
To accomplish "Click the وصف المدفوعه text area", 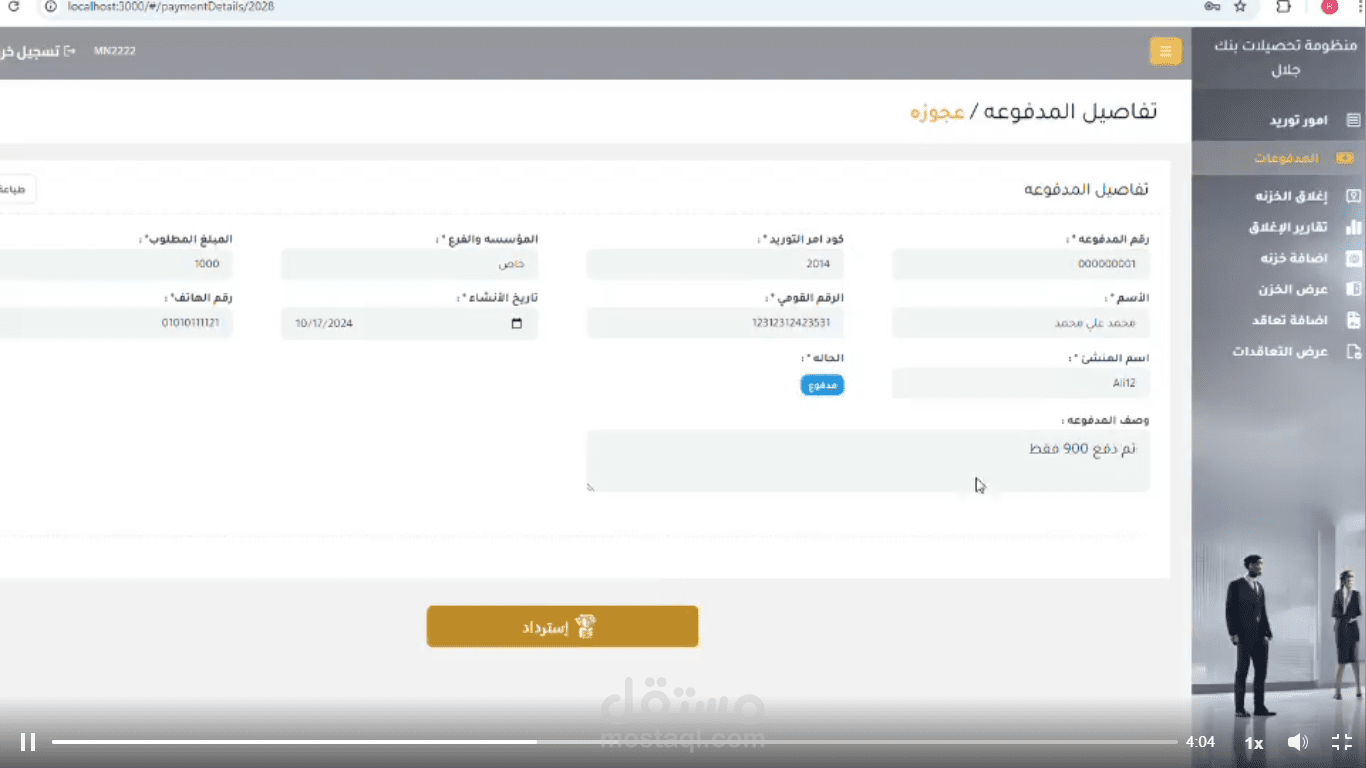I will pos(868,461).
